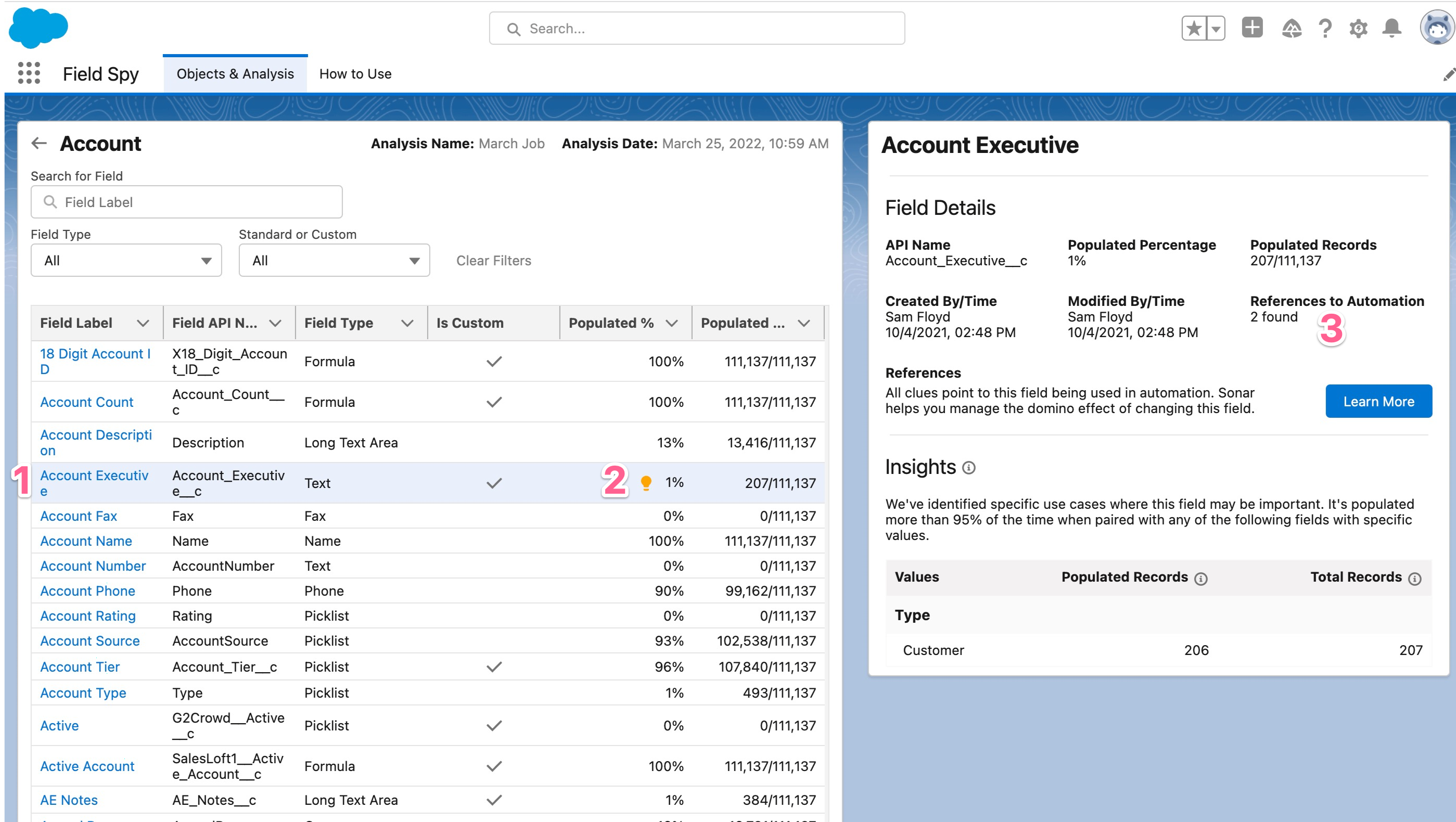Expand the Field Type column menu chevron
This screenshot has height=822, width=1456.
coord(407,323)
